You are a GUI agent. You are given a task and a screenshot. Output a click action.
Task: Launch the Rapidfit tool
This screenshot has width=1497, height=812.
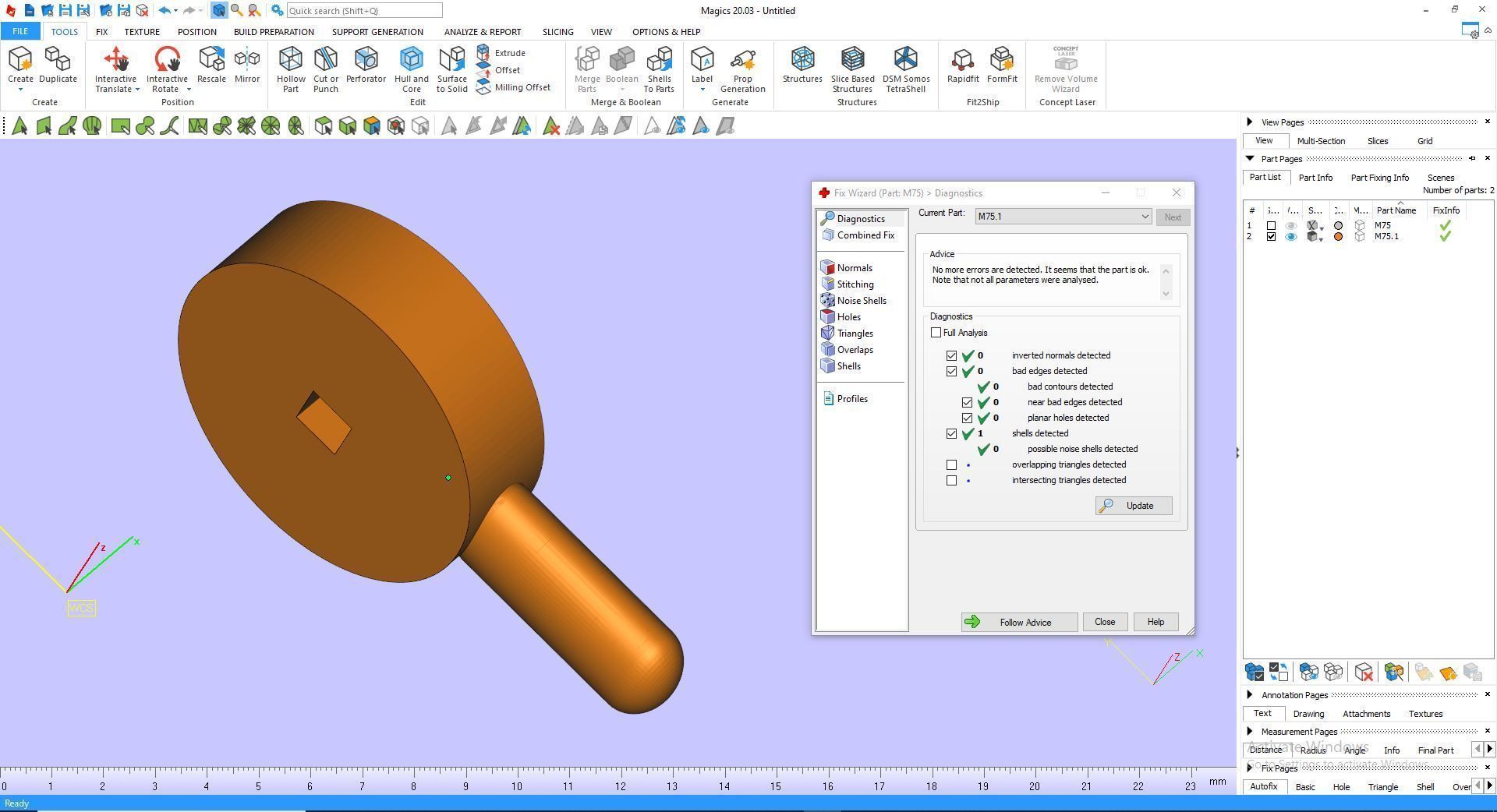pos(963,65)
